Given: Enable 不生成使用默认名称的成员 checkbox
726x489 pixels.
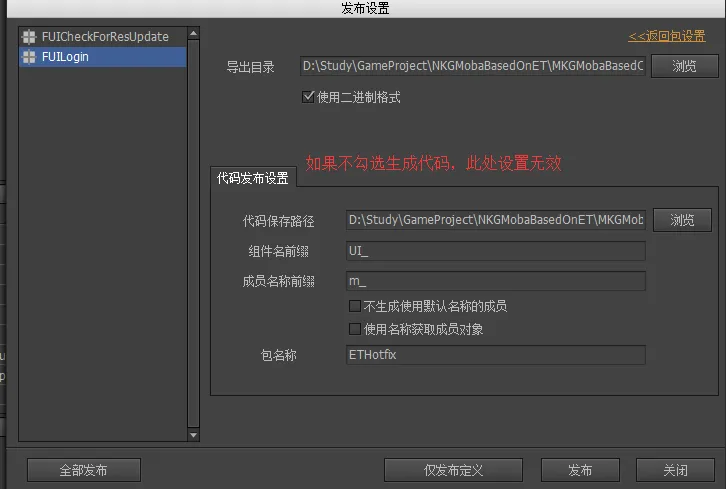Looking at the screenshot, I should [x=355, y=306].
